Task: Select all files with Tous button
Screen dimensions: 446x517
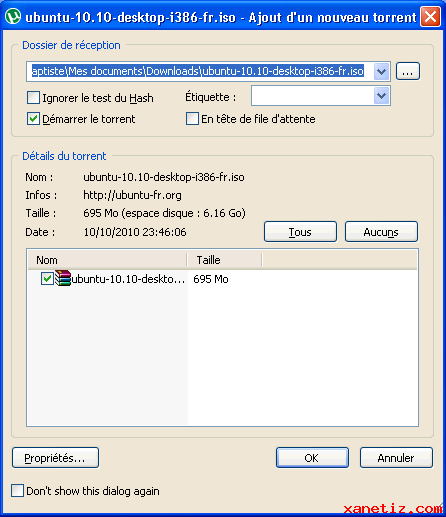Action: pyautogui.click(x=300, y=232)
